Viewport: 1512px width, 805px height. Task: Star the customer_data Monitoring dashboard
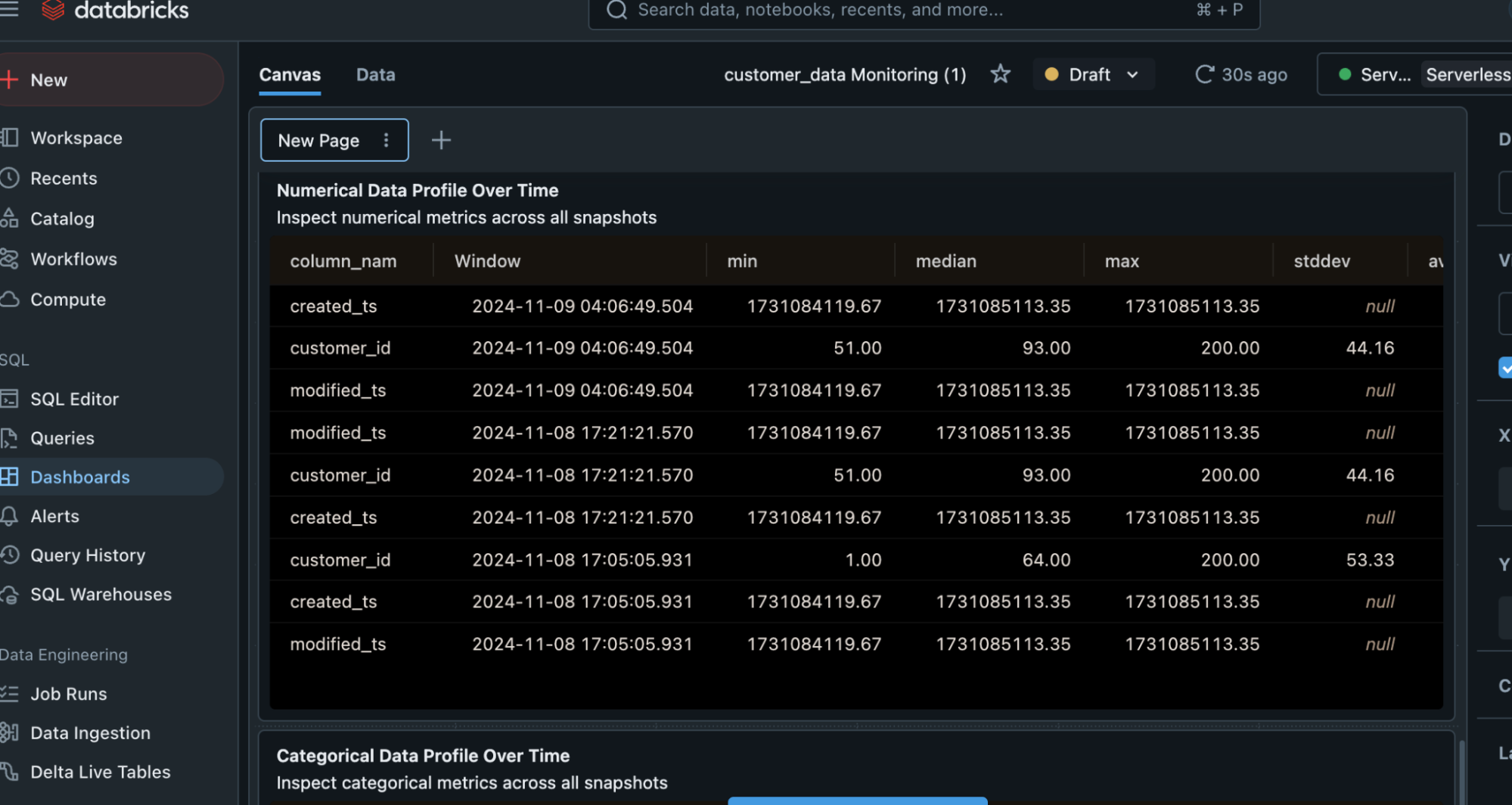[1000, 74]
